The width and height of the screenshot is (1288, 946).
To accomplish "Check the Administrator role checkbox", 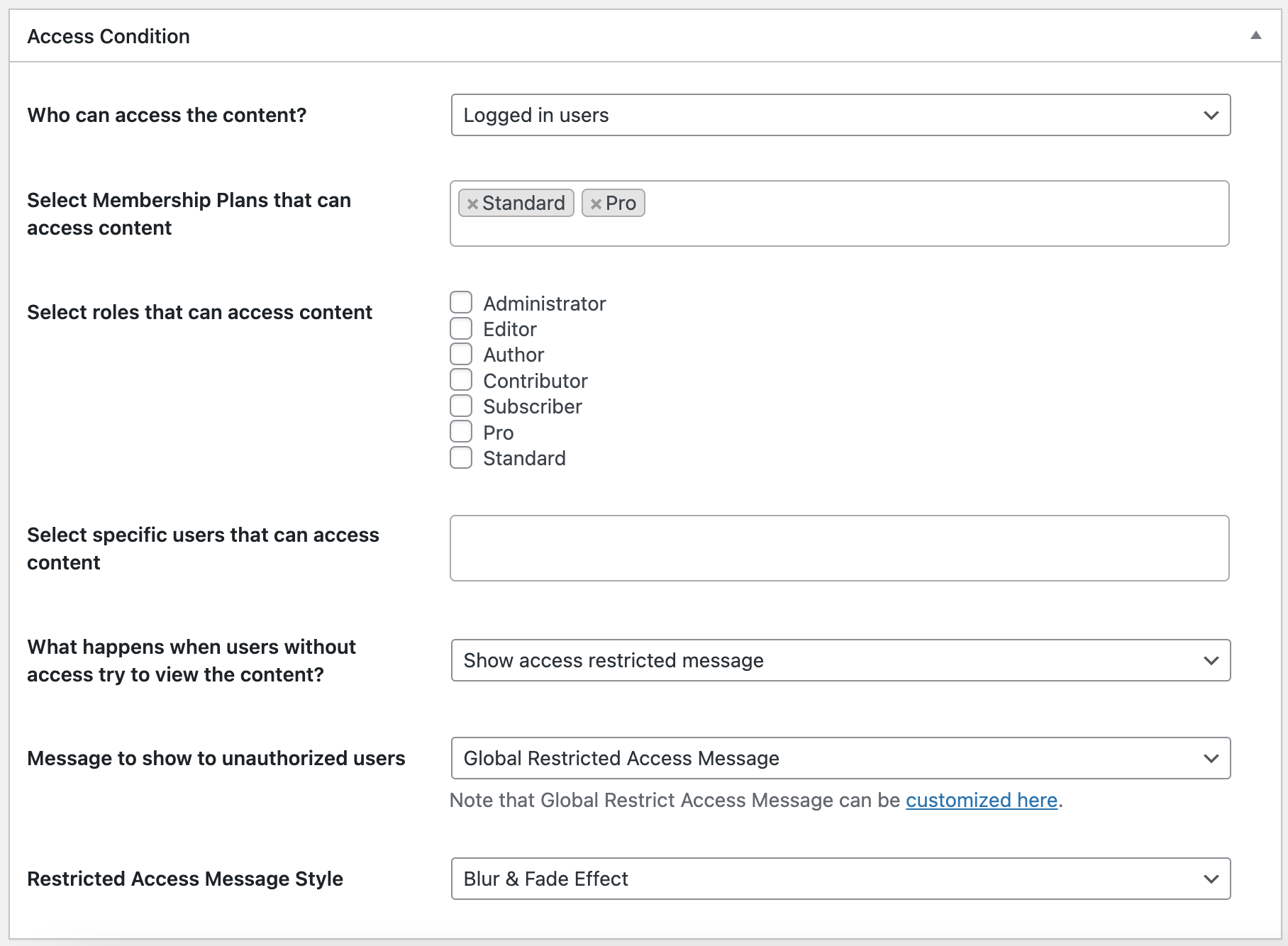I will coord(461,303).
